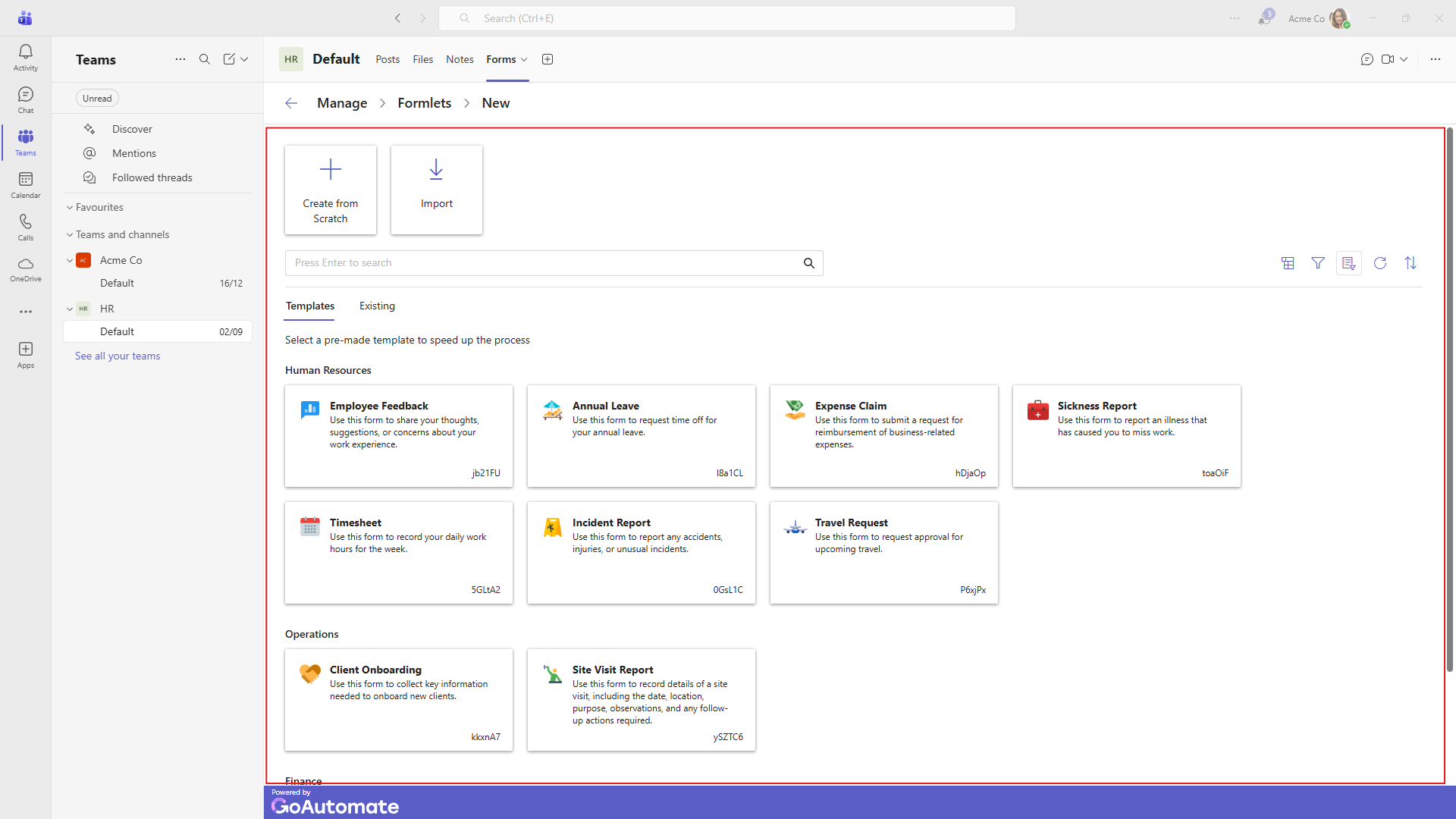Switch to the Existing tab
The height and width of the screenshot is (819, 1456).
pyautogui.click(x=377, y=306)
